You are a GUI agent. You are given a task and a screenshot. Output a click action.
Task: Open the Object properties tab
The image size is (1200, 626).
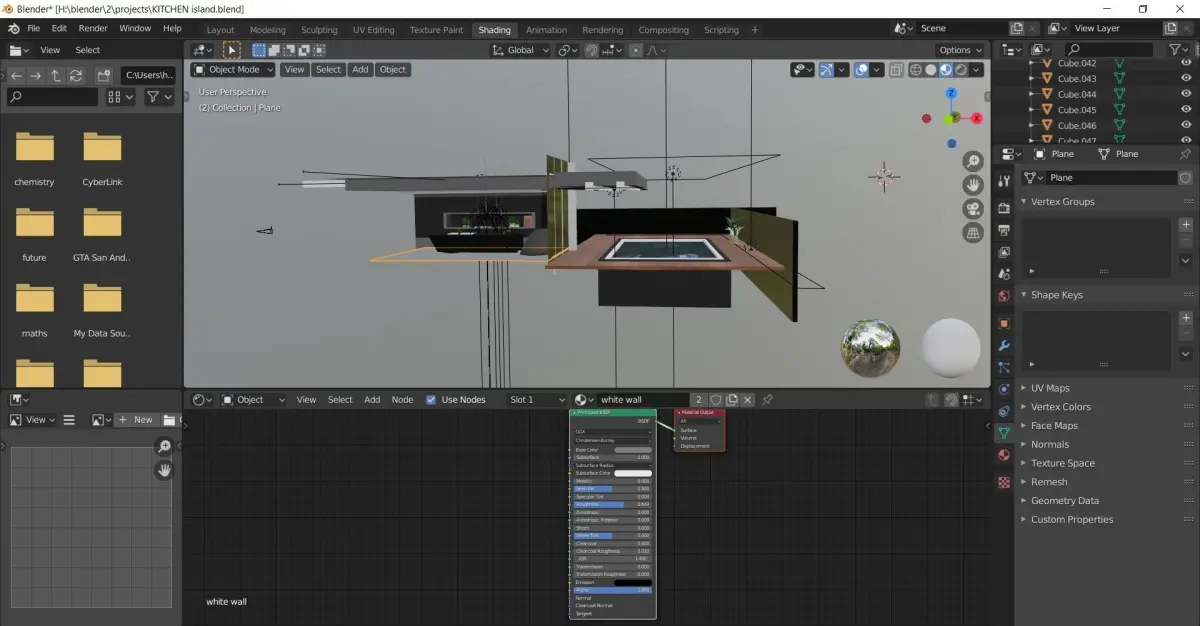pos(1004,323)
